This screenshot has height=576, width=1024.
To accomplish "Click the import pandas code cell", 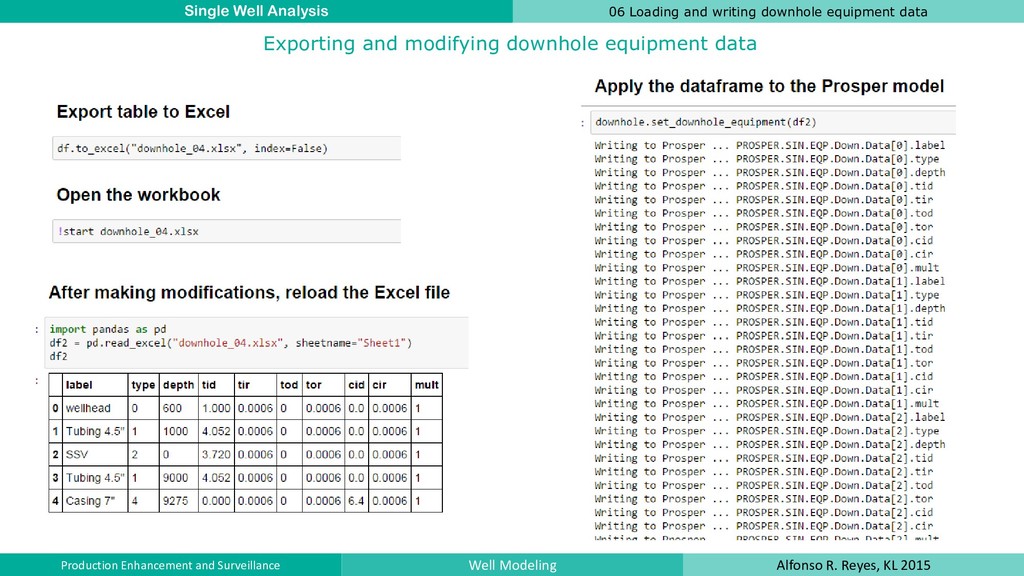I will [256, 343].
